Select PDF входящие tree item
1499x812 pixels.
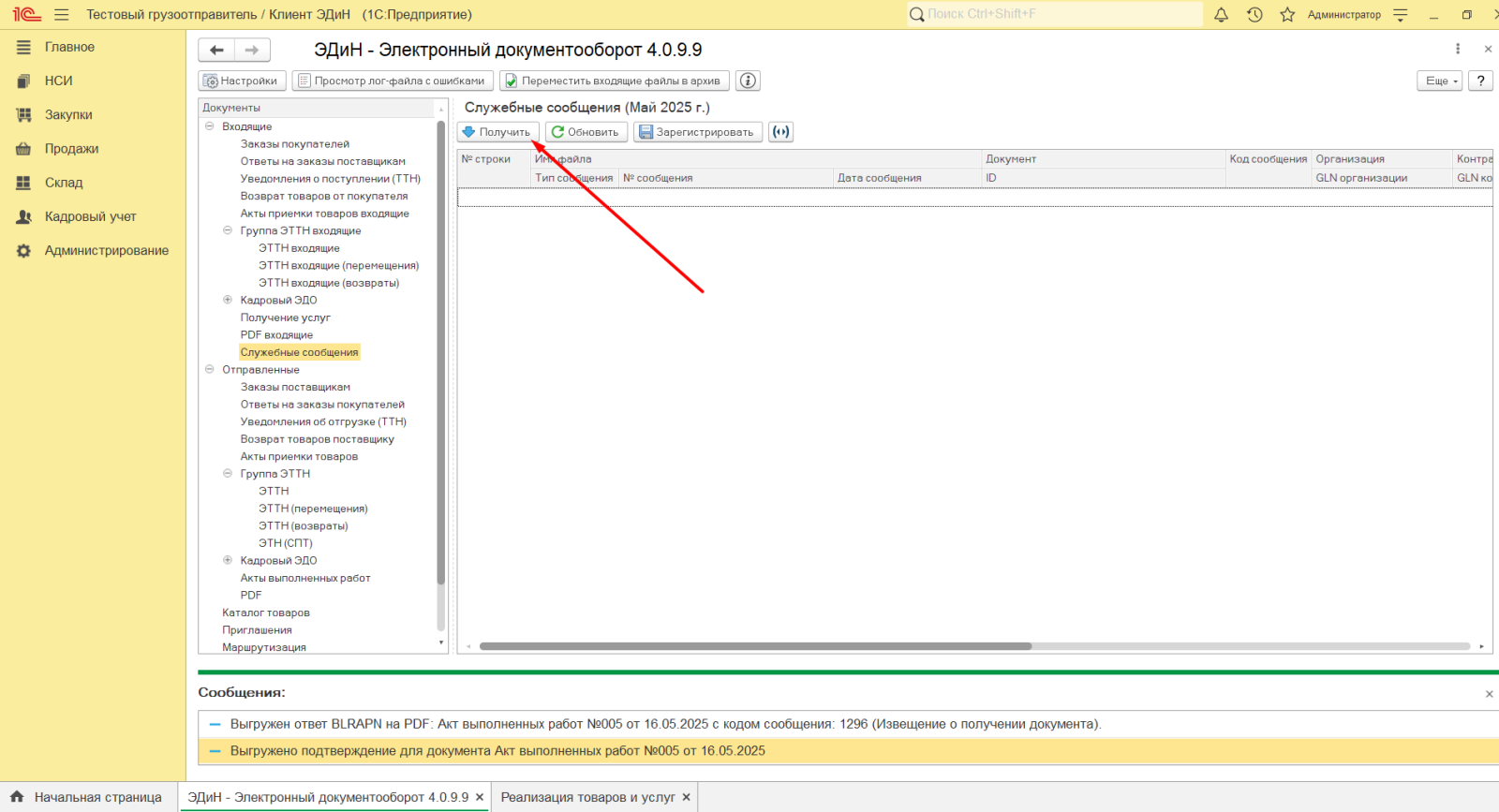click(276, 335)
